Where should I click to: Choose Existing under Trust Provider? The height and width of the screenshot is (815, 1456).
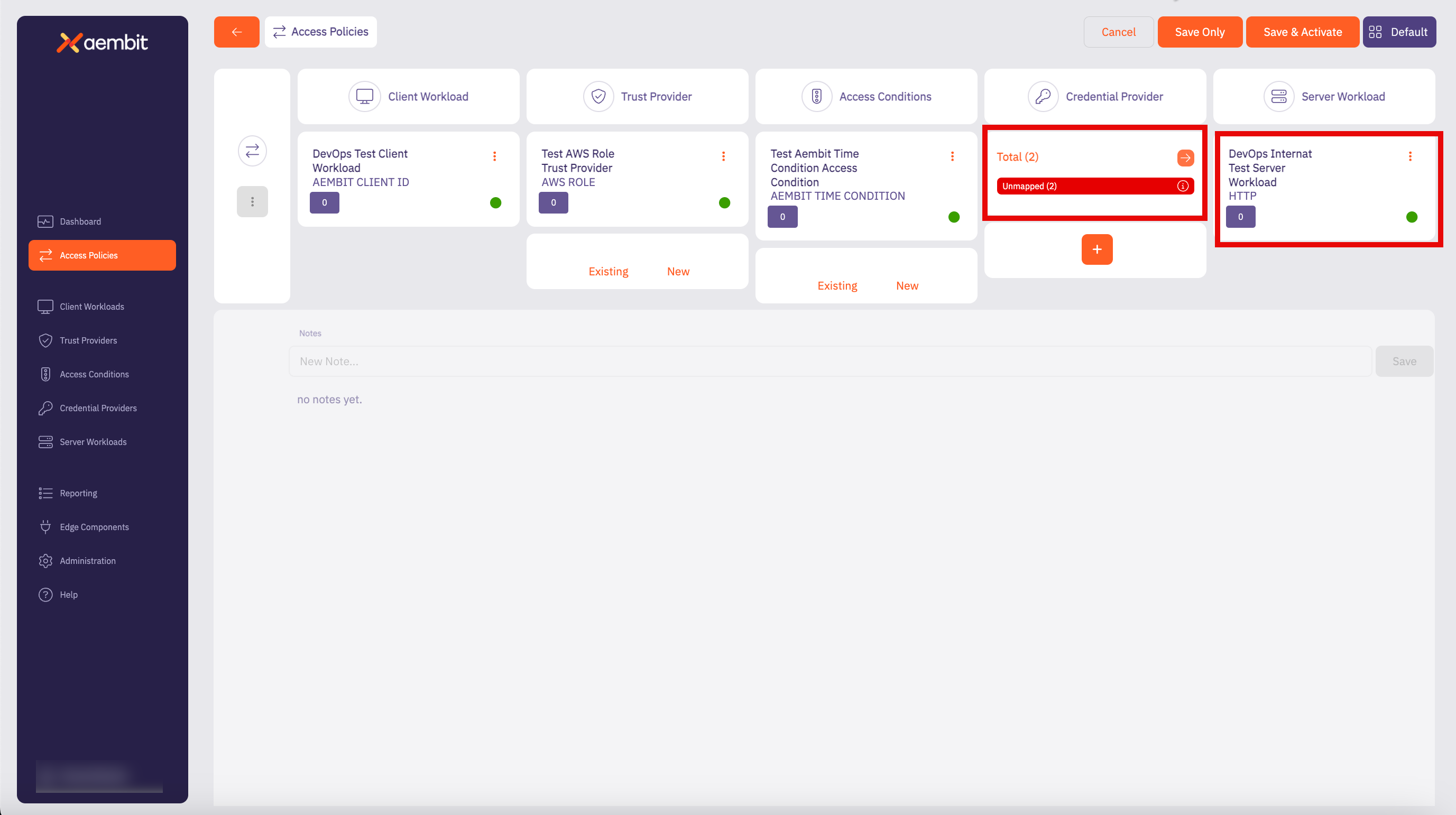point(608,271)
